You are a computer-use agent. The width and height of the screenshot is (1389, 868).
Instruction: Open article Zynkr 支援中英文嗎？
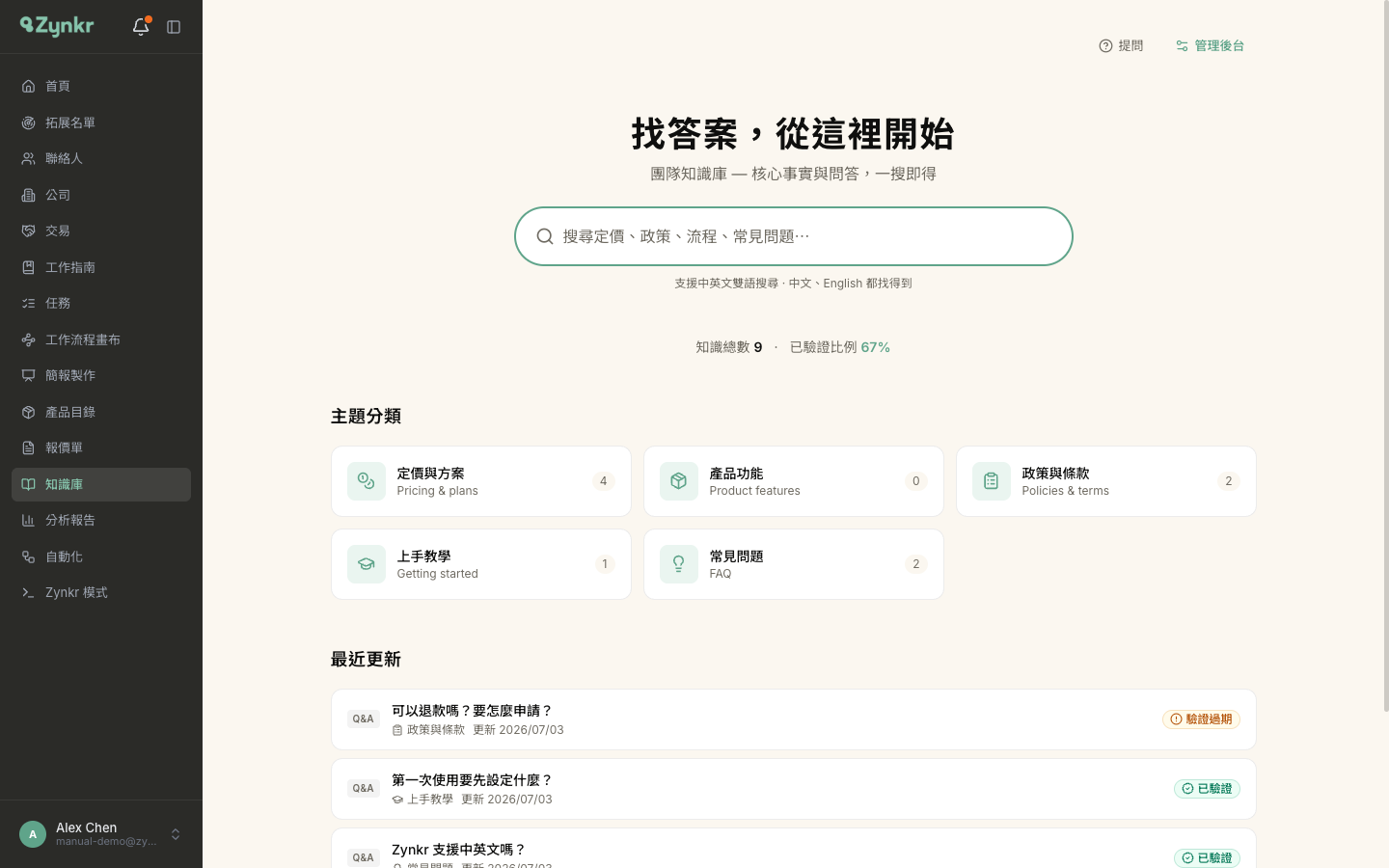(794, 849)
